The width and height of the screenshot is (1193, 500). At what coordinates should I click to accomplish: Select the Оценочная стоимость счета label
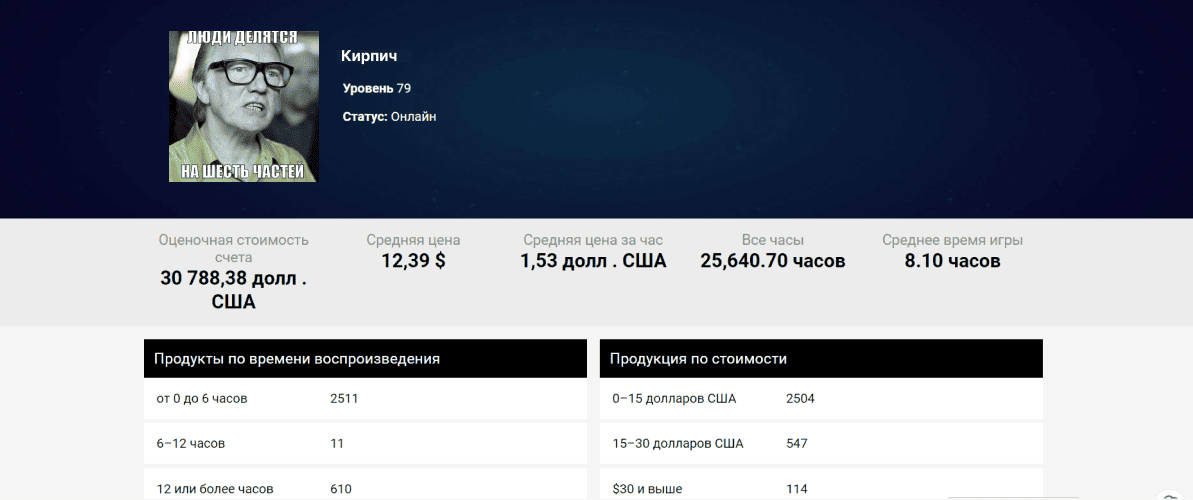click(x=234, y=249)
